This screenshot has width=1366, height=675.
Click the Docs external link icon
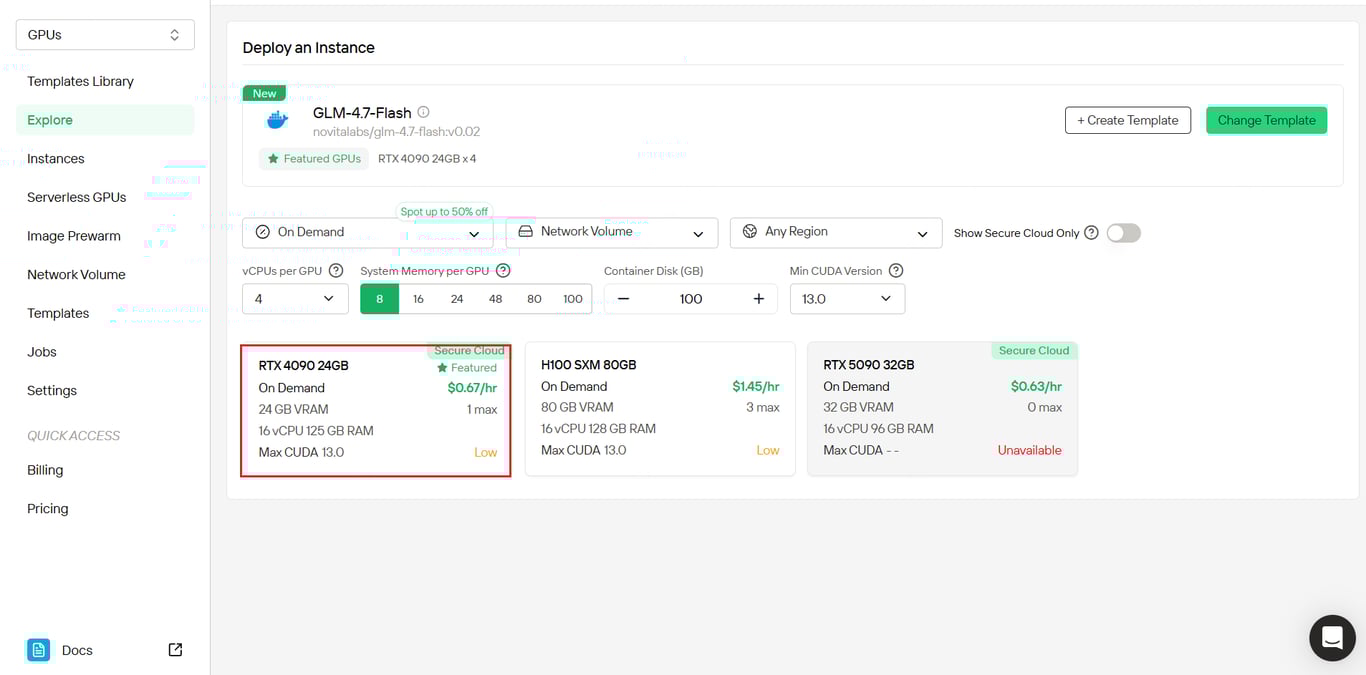(175, 650)
